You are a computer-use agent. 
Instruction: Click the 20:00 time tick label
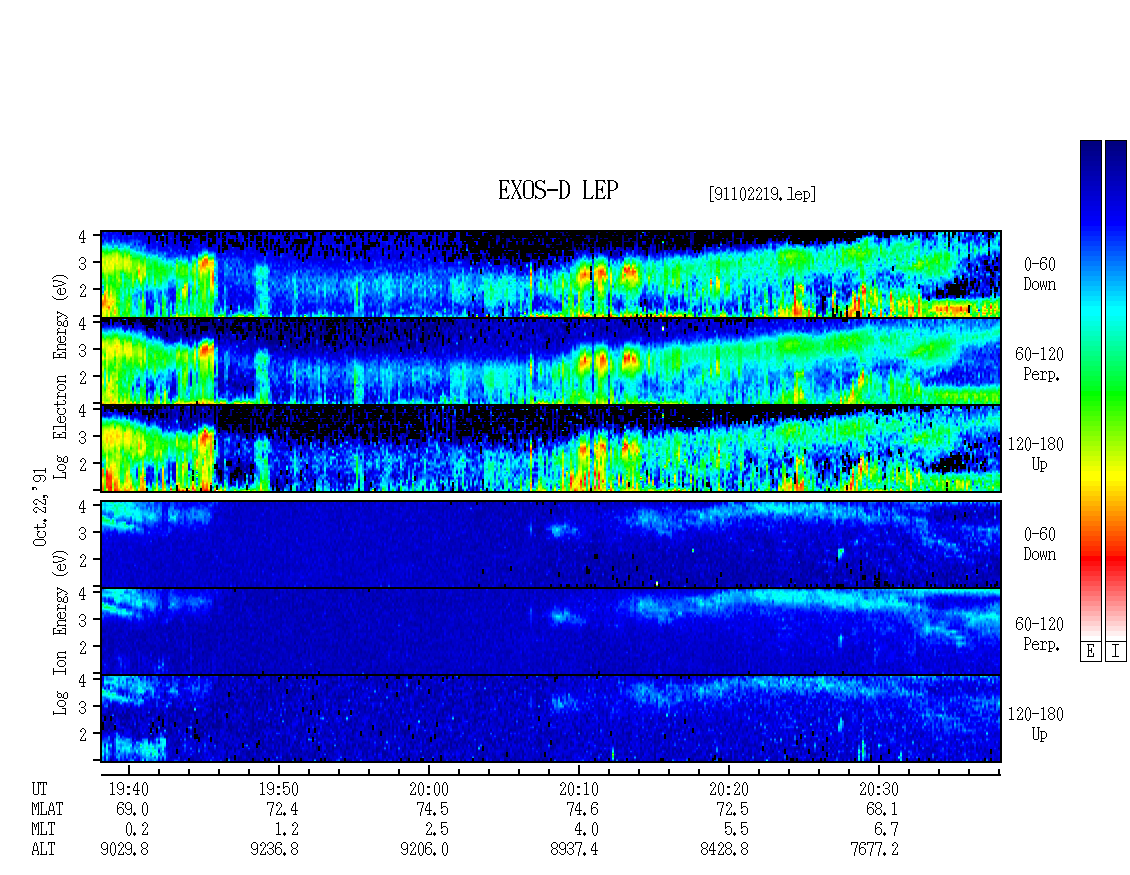point(428,789)
